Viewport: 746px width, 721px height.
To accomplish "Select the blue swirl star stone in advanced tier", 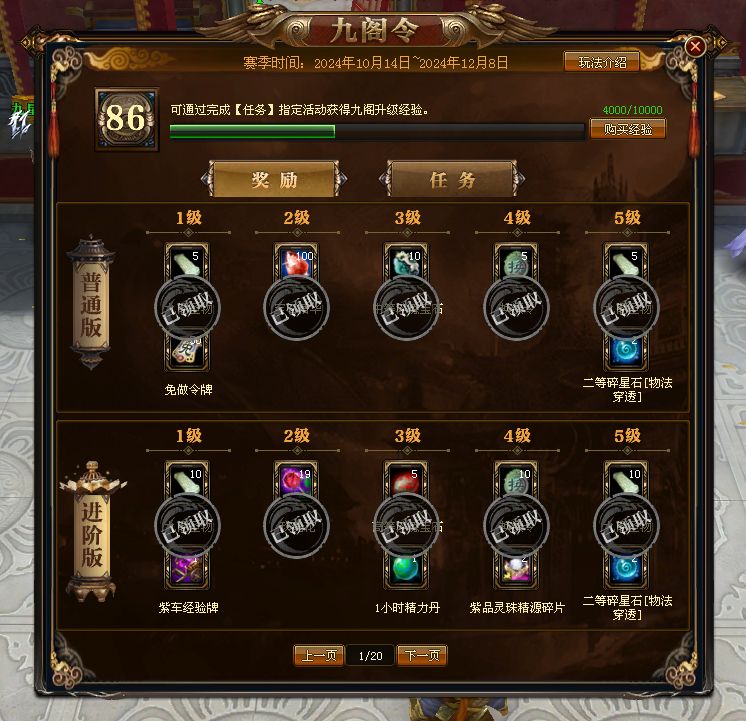I will pos(626,570).
